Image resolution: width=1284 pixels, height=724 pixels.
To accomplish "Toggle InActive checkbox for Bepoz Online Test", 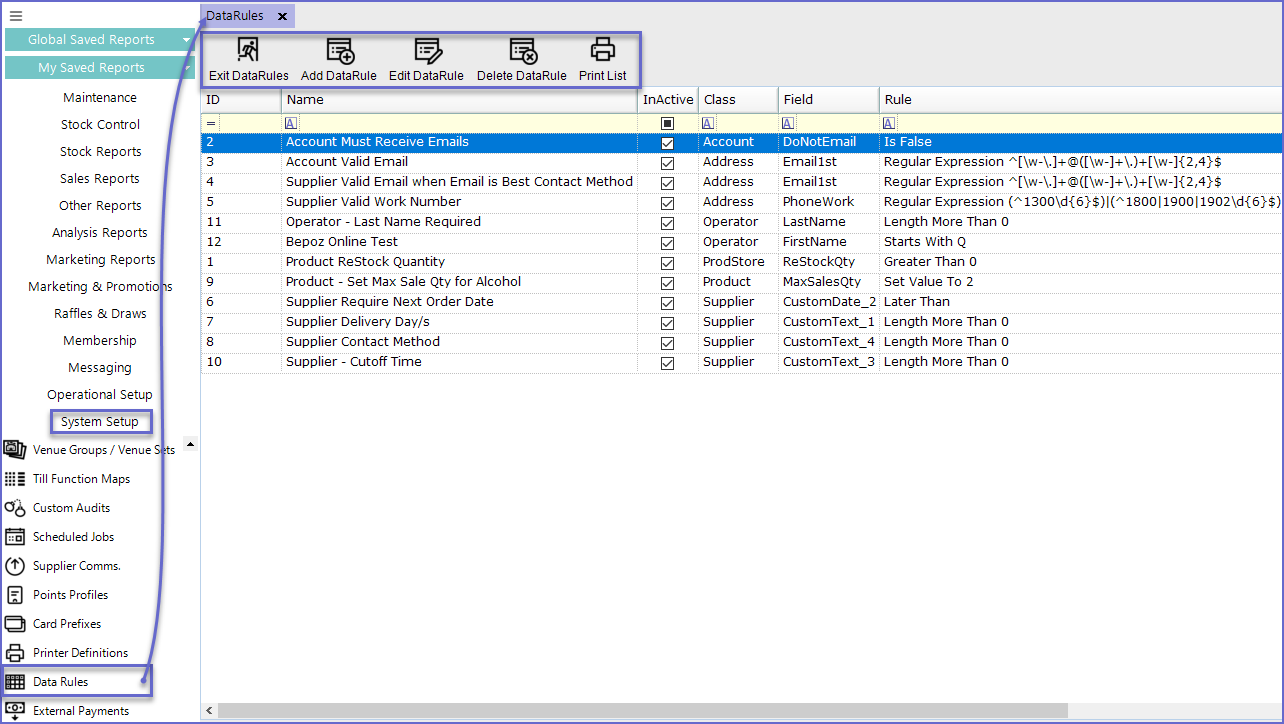I will [667, 243].
